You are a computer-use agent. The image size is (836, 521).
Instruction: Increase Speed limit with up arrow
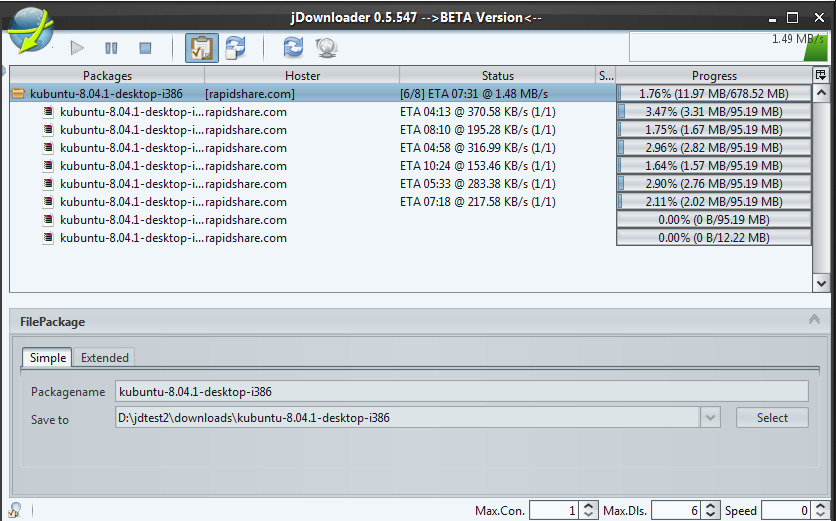click(821, 506)
